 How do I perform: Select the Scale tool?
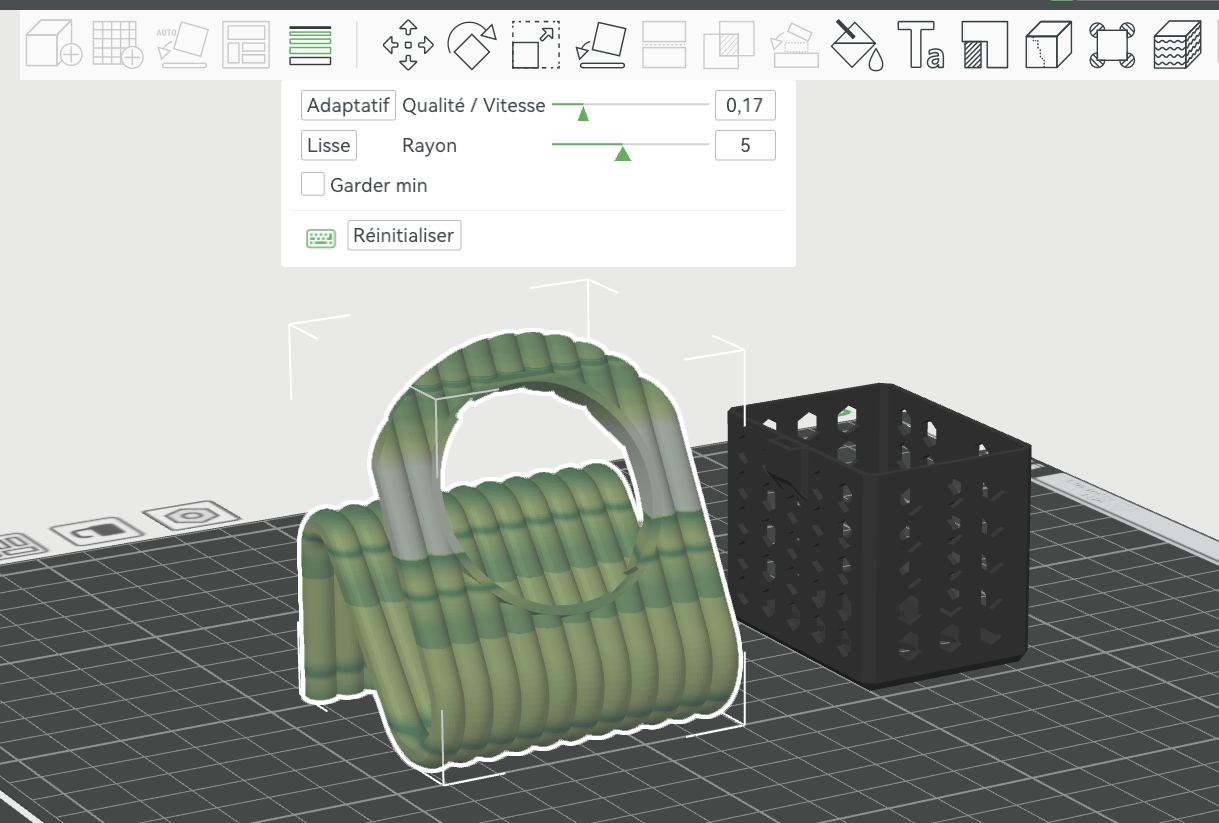pyautogui.click(x=536, y=45)
